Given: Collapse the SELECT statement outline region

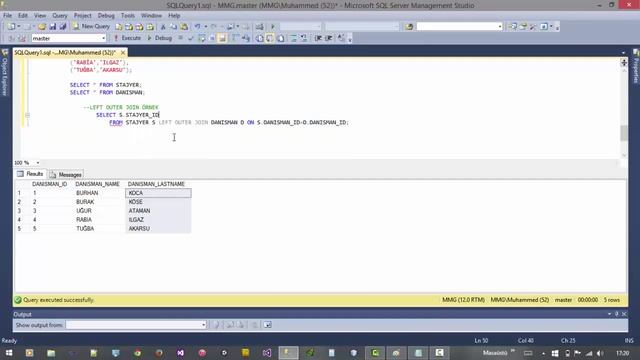Looking at the screenshot, I should 27,115.
